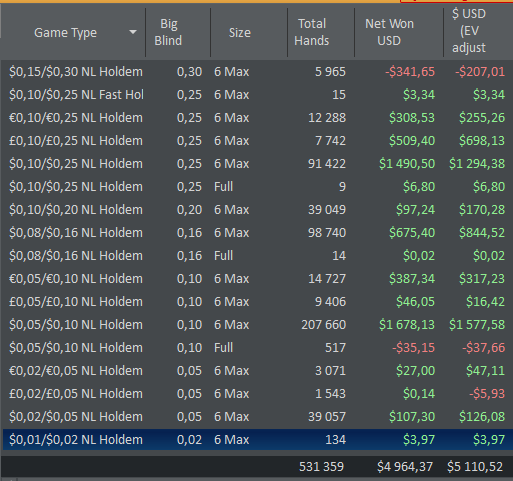Click the 531 359 total hands summary
This screenshot has height=481, width=513.
[x=321, y=467]
